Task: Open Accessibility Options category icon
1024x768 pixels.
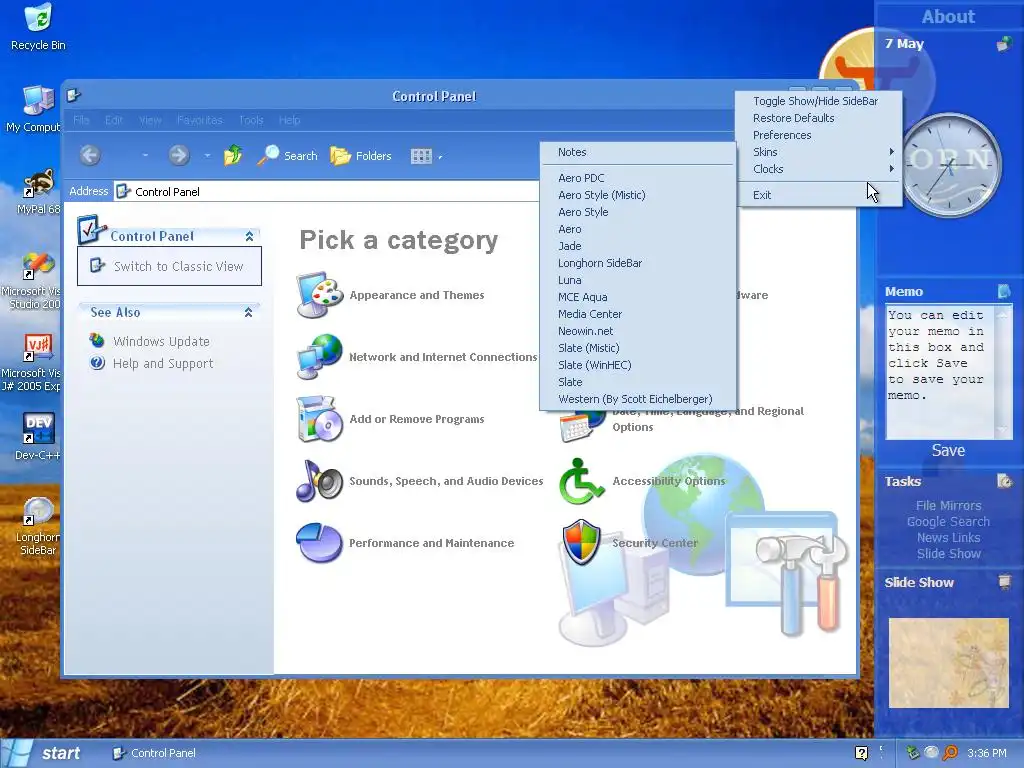Action: [581, 481]
